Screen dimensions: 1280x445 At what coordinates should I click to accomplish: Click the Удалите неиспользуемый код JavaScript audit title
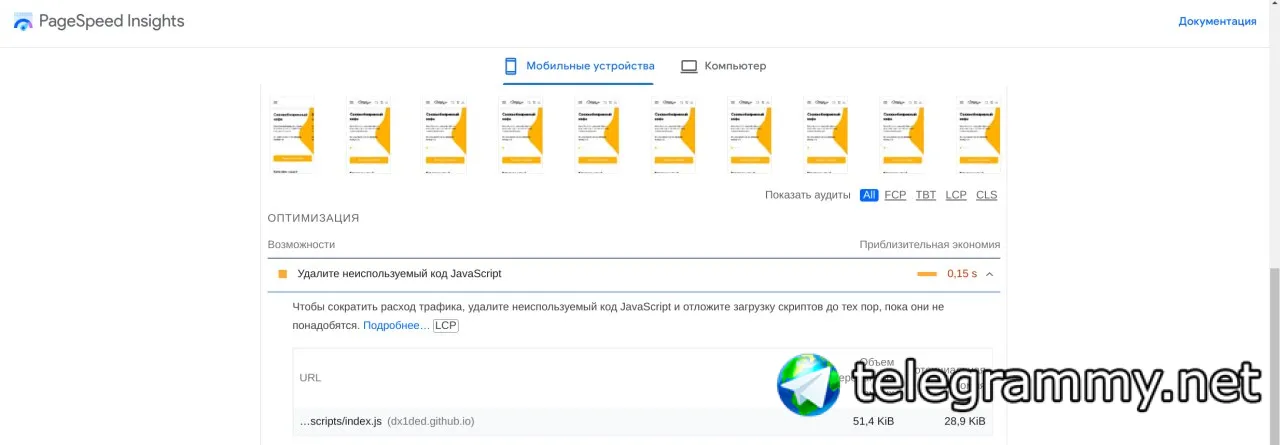pyautogui.click(x=399, y=274)
